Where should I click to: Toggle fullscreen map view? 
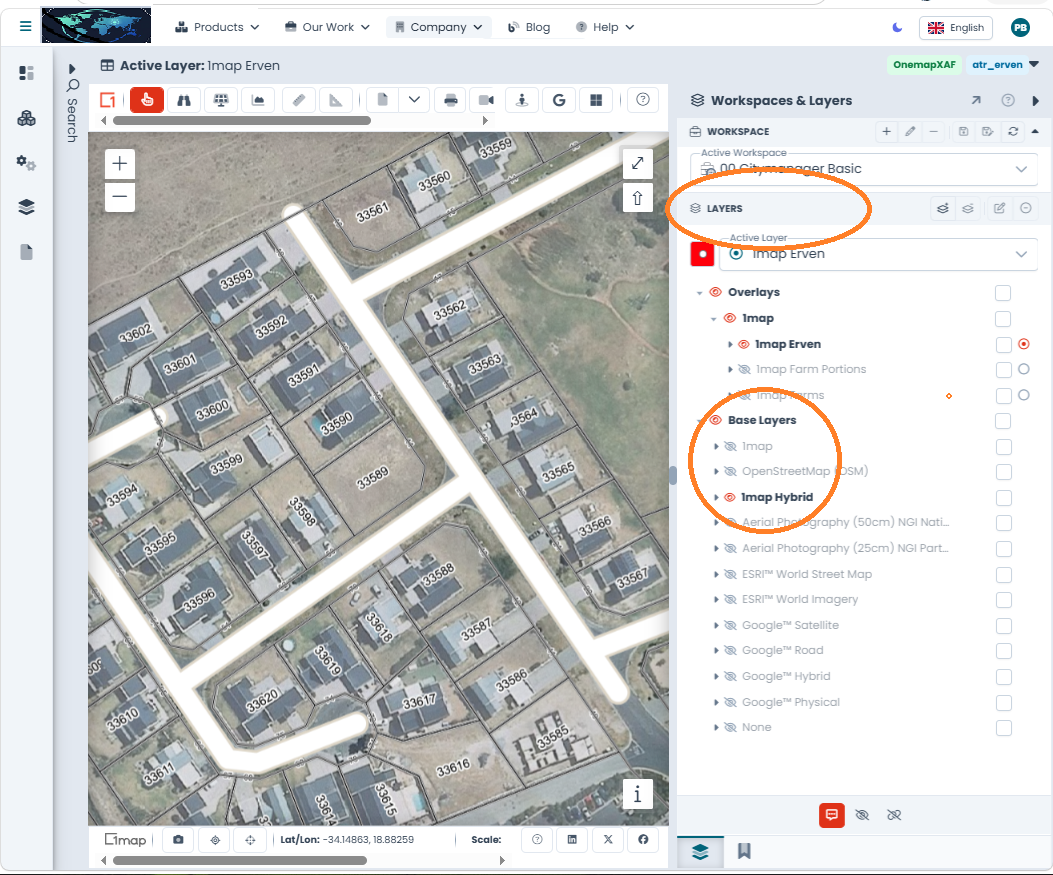tap(637, 163)
